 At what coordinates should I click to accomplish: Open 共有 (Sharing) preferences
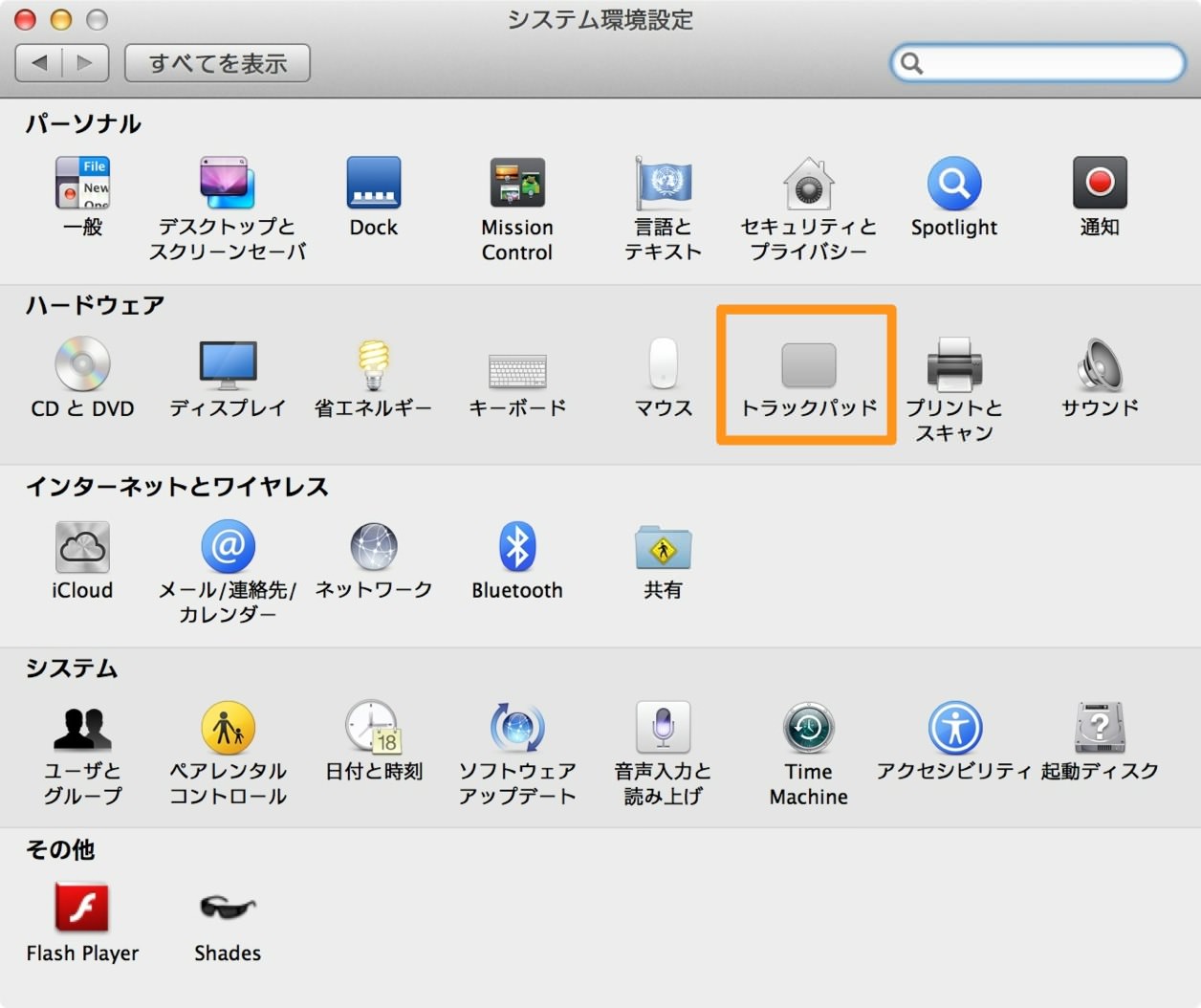pos(663,546)
